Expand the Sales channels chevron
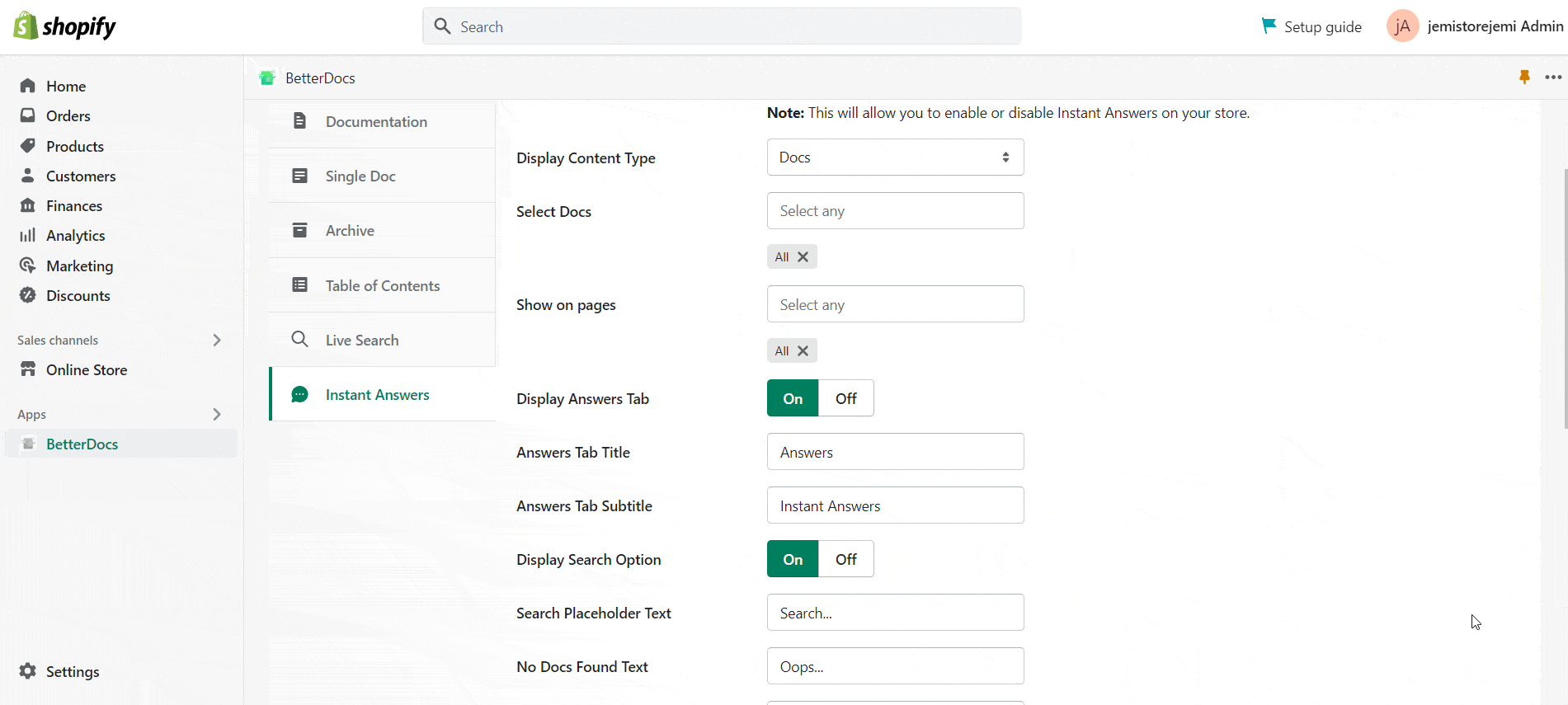The image size is (1568, 705). point(217,340)
